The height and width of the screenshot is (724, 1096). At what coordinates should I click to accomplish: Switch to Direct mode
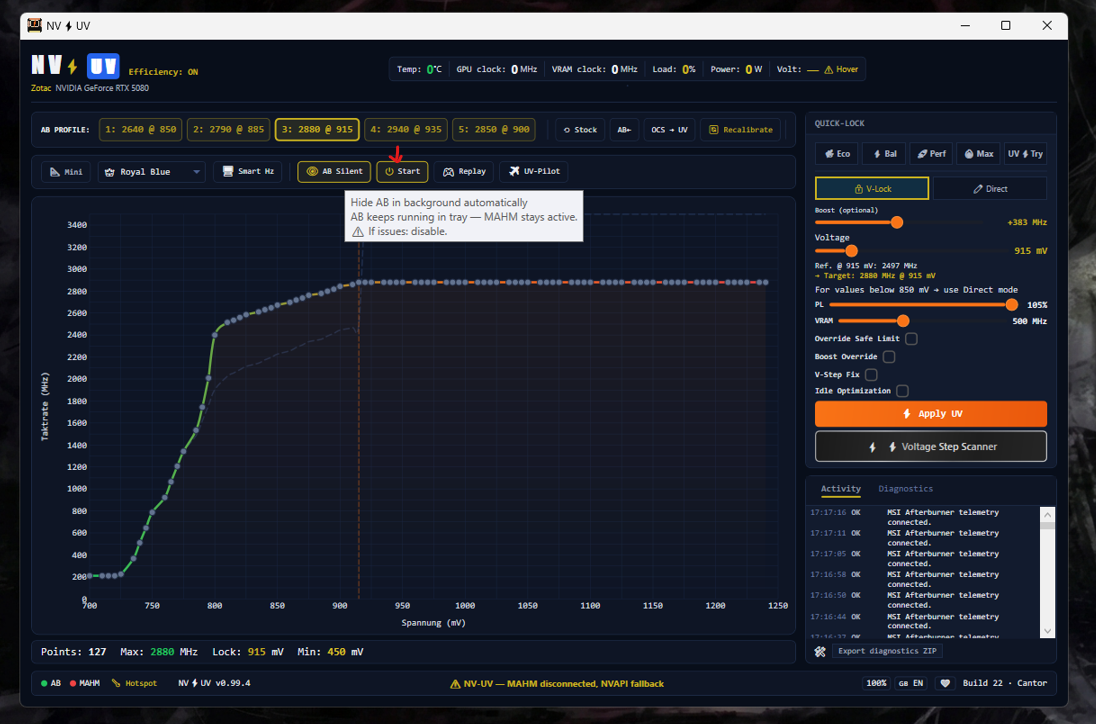990,189
